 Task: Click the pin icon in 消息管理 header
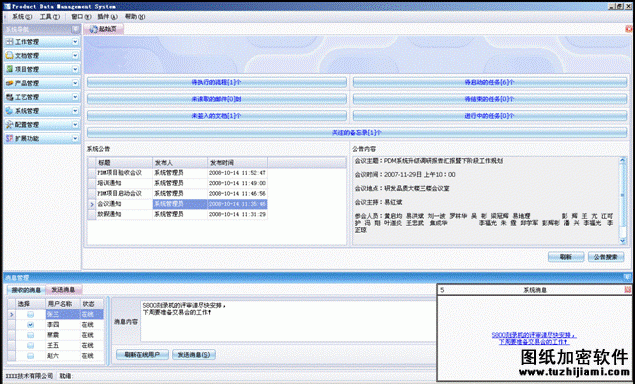(x=627, y=277)
